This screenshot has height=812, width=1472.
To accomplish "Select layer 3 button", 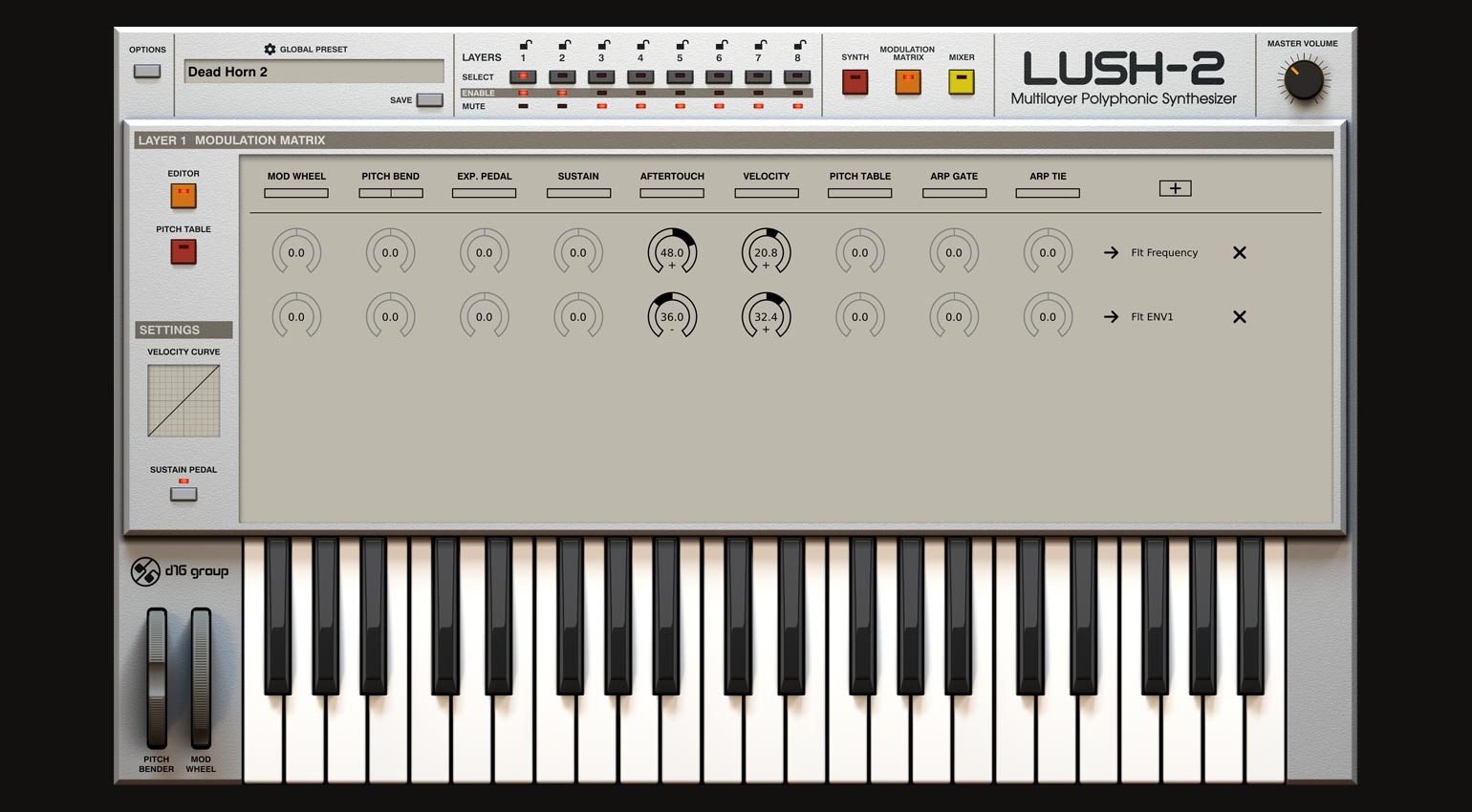I will [601, 76].
